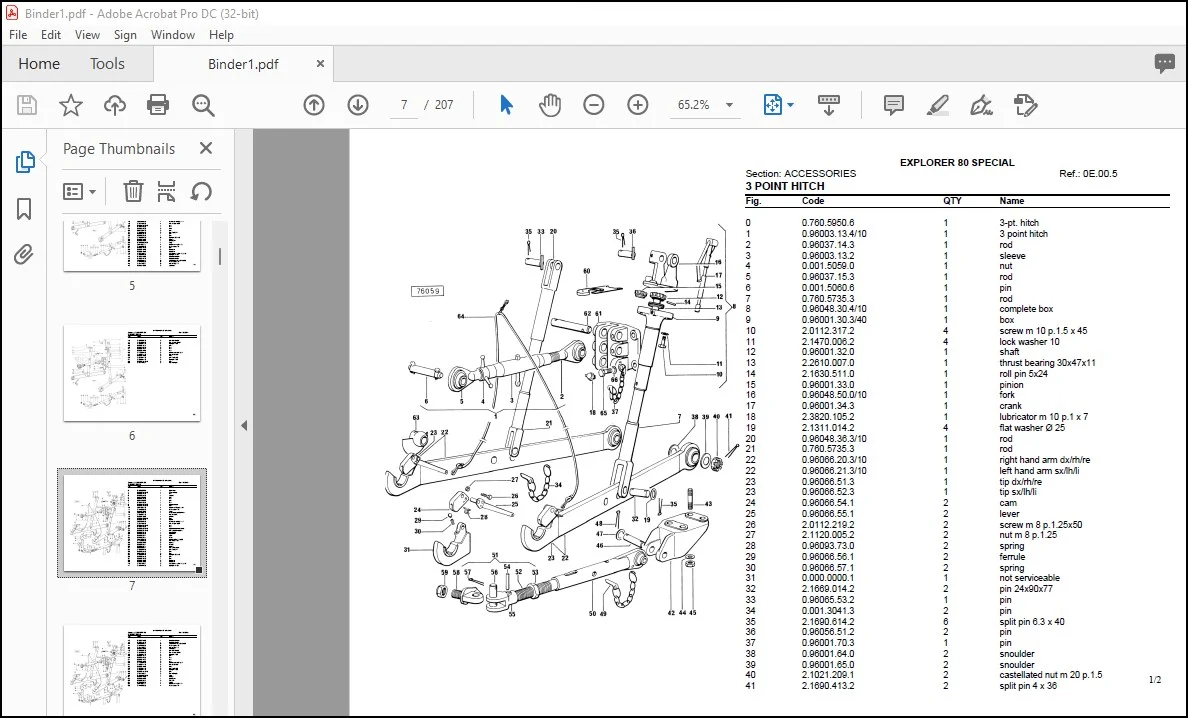The width and height of the screenshot is (1188, 718).
Task: Open the fit page options dropdown arrow
Action: (x=790, y=105)
